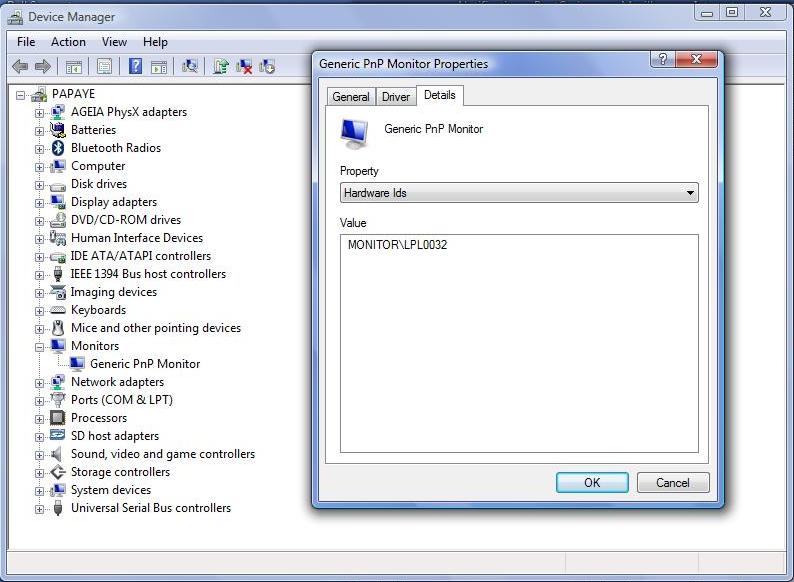Viewport: 794px width, 582px height.
Task: Maximize the Device Manager window
Action: pos(732,13)
